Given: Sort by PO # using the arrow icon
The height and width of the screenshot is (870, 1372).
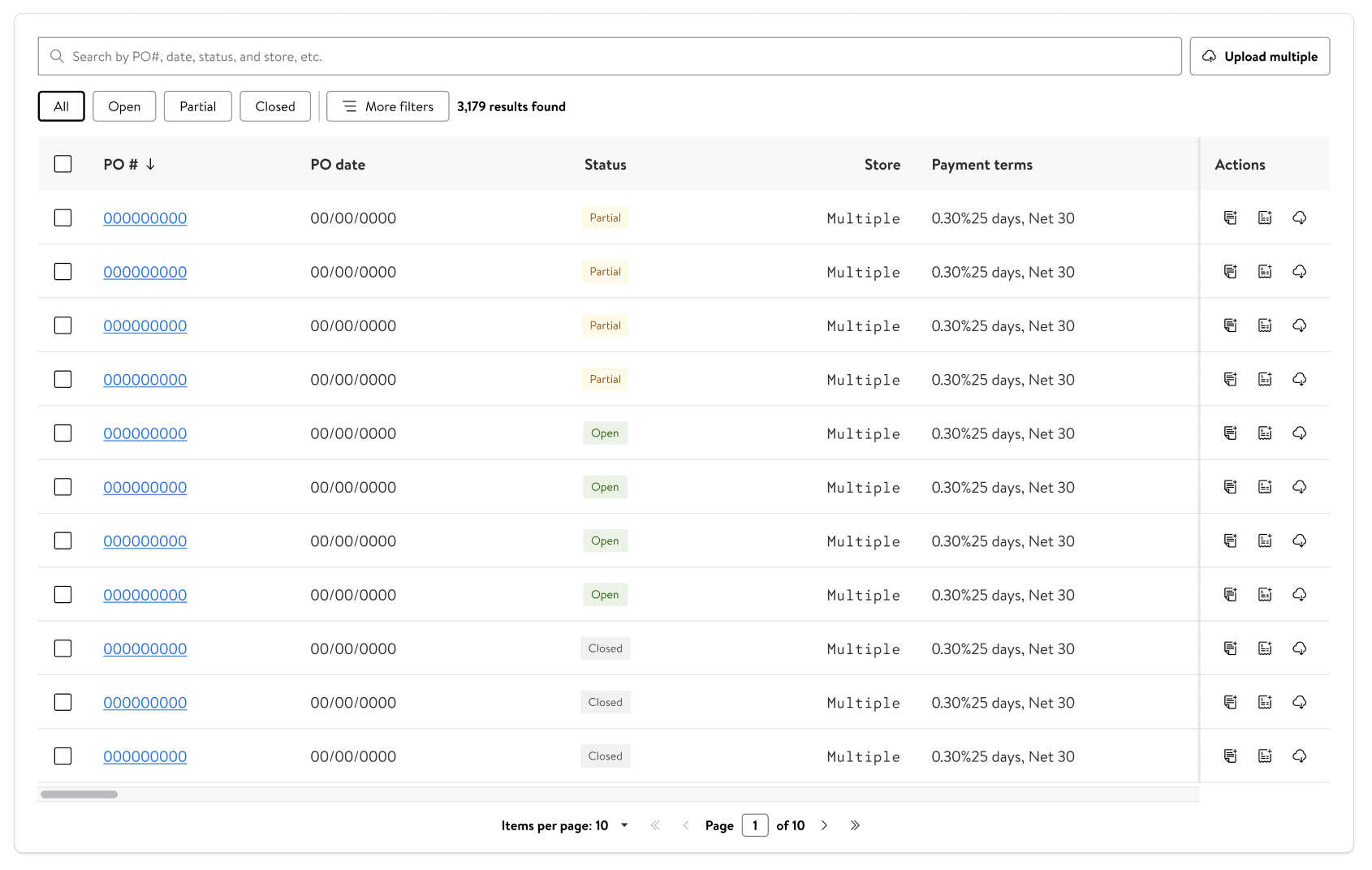Looking at the screenshot, I should 151,164.
